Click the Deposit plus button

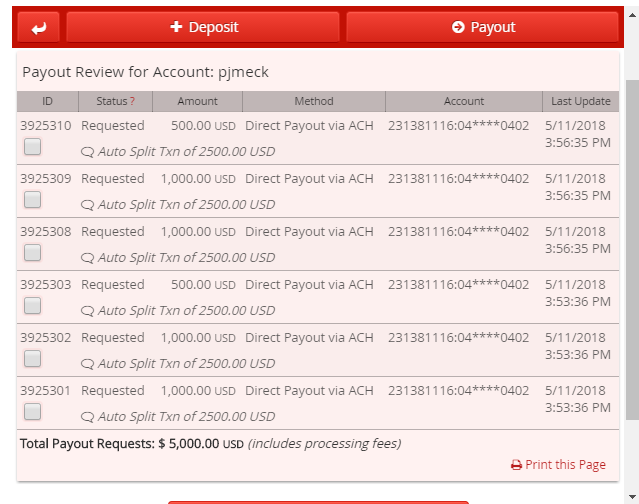pyautogui.click(x=203, y=27)
